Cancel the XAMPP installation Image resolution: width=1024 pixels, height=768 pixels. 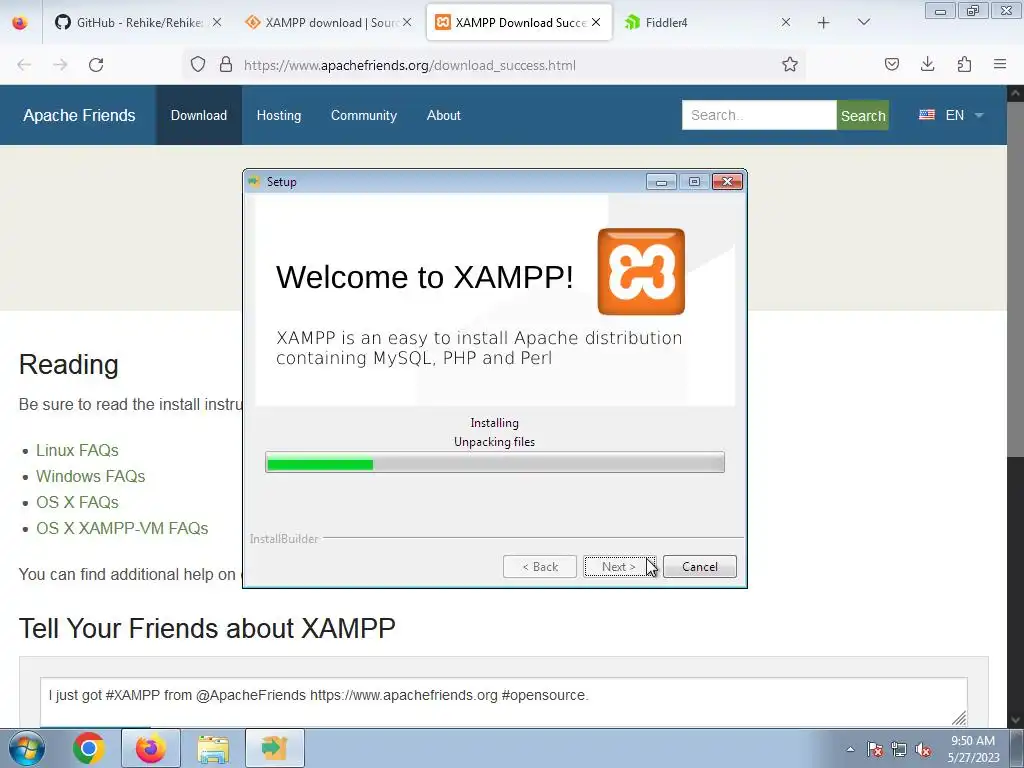point(699,567)
